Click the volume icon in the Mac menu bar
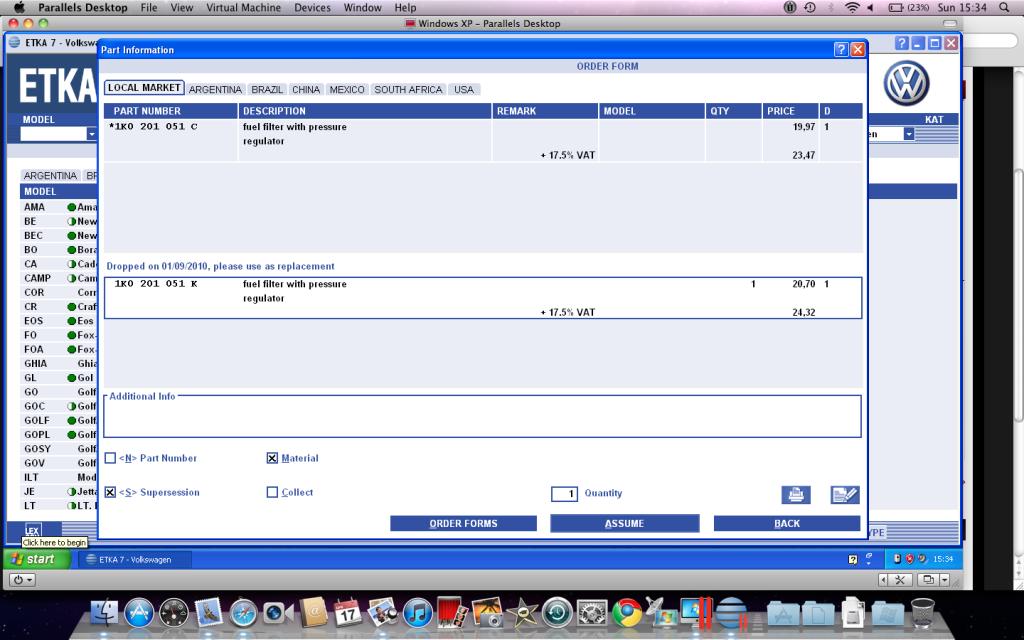Viewport: 1024px width, 640px height. pyautogui.click(x=871, y=8)
